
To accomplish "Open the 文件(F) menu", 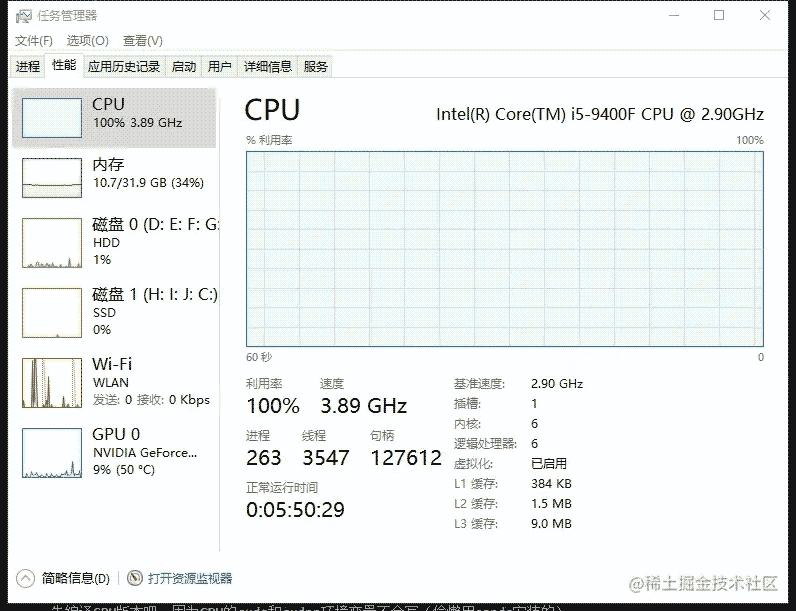I will 34,41.
